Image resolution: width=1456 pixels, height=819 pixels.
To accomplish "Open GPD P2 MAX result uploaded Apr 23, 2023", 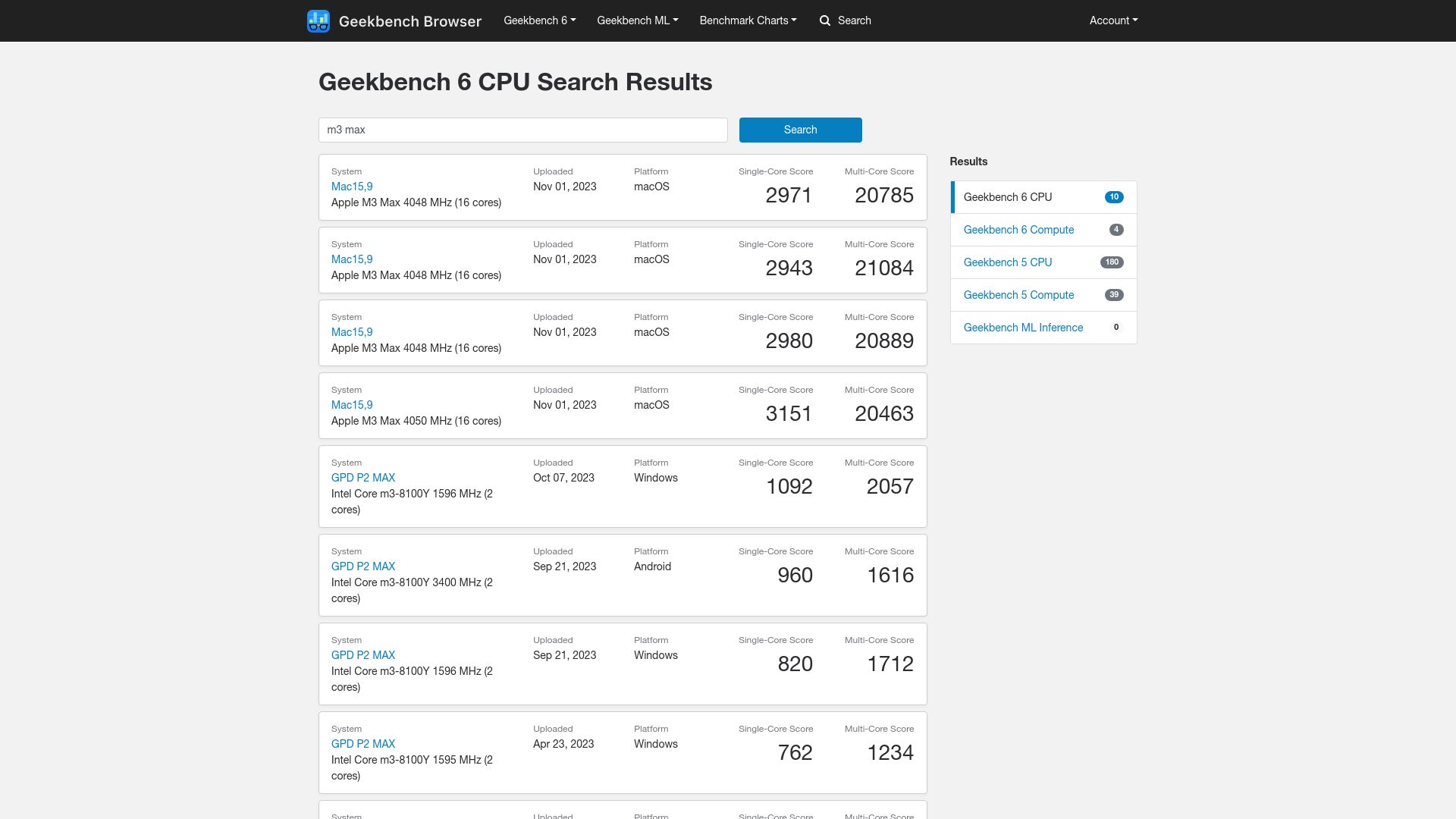I will point(363,744).
